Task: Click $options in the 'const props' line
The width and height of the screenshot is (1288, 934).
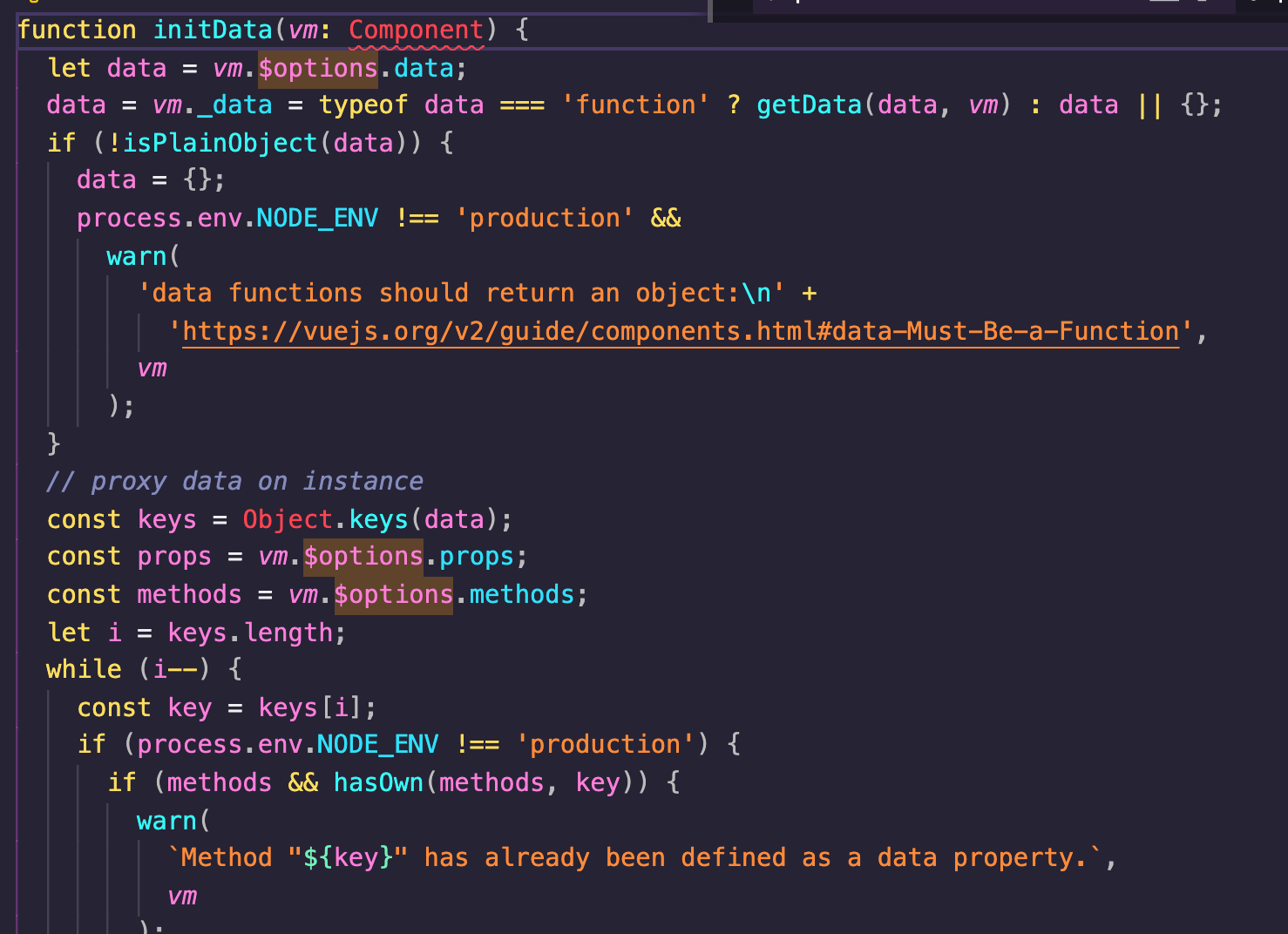Action: (x=363, y=556)
